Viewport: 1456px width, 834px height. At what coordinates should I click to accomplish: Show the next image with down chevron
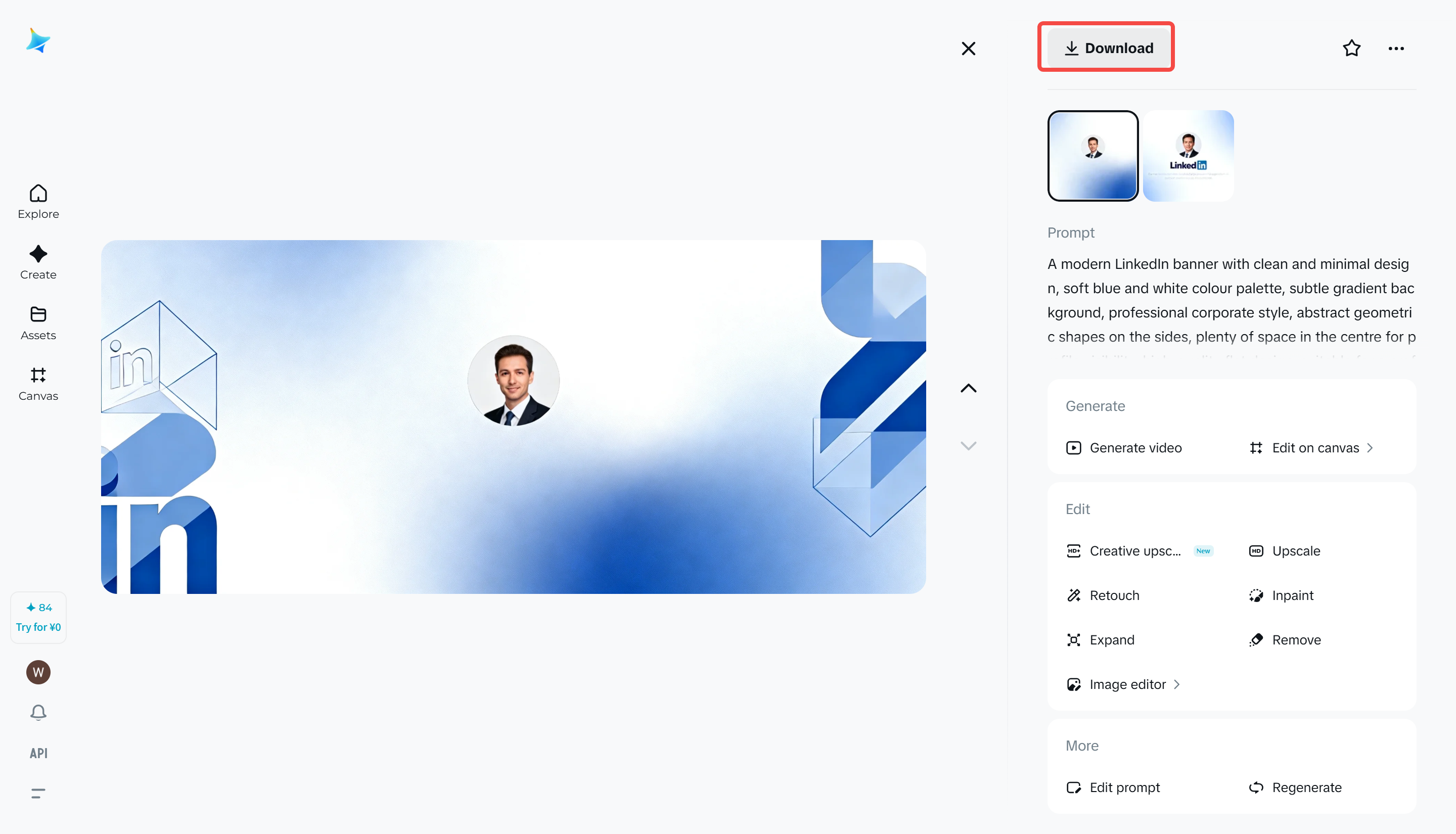pos(968,445)
